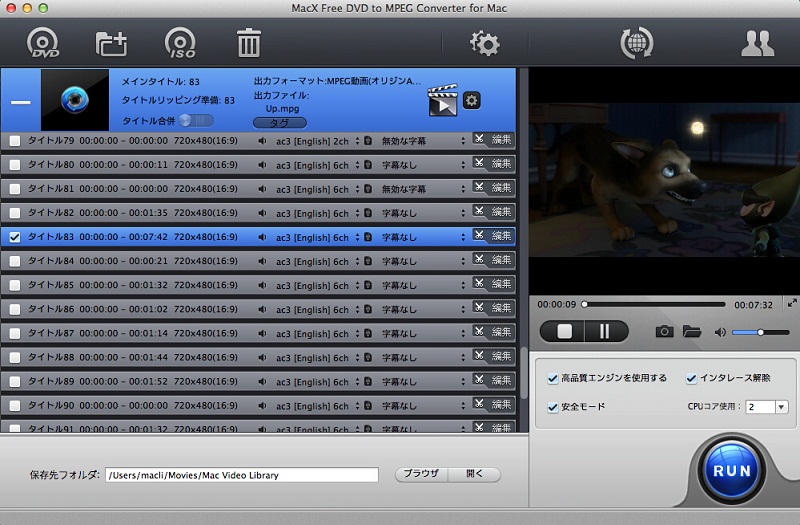This screenshot has width=800, height=525.
Task: Click the clapperboard output profile icon
Action: pyautogui.click(x=442, y=101)
